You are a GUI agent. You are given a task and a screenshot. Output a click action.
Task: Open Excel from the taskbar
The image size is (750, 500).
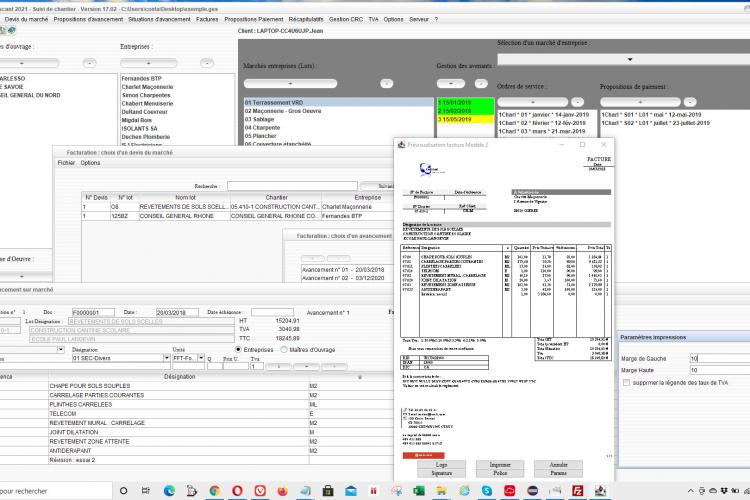[x=419, y=490]
